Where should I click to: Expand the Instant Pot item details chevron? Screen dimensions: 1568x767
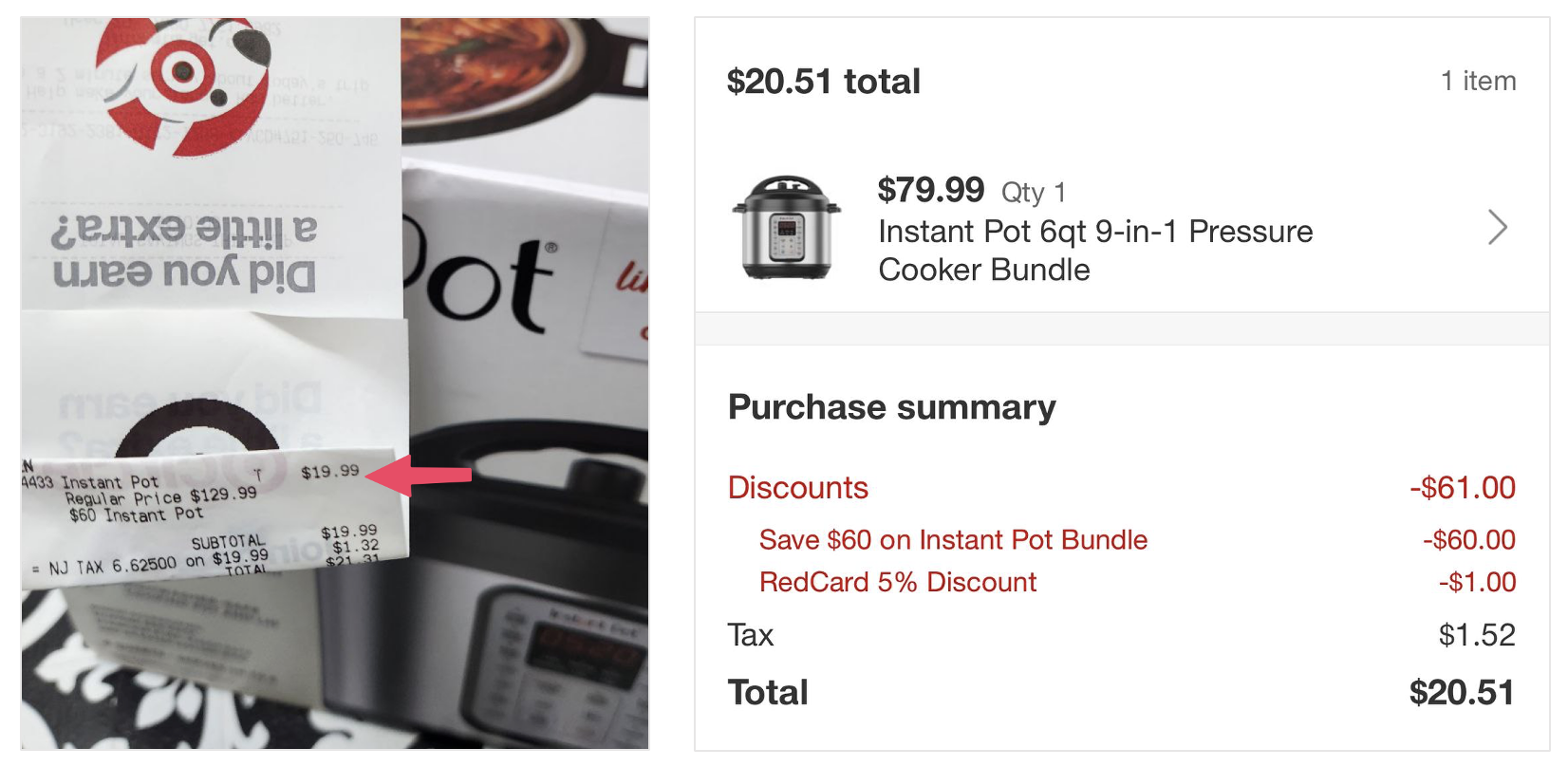[1497, 228]
